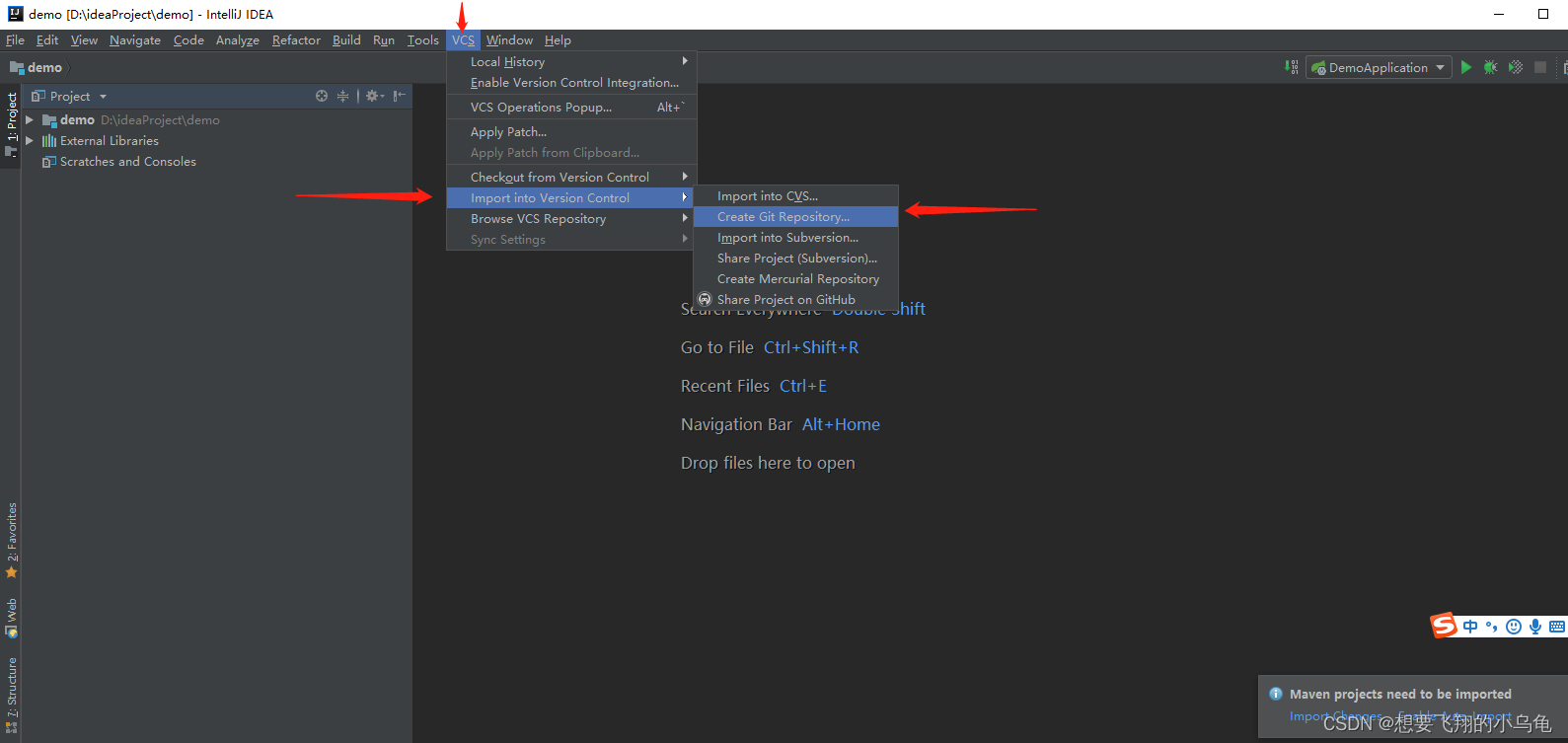Open Project panel settings gear
This screenshot has width=1568, height=743.
374,96
